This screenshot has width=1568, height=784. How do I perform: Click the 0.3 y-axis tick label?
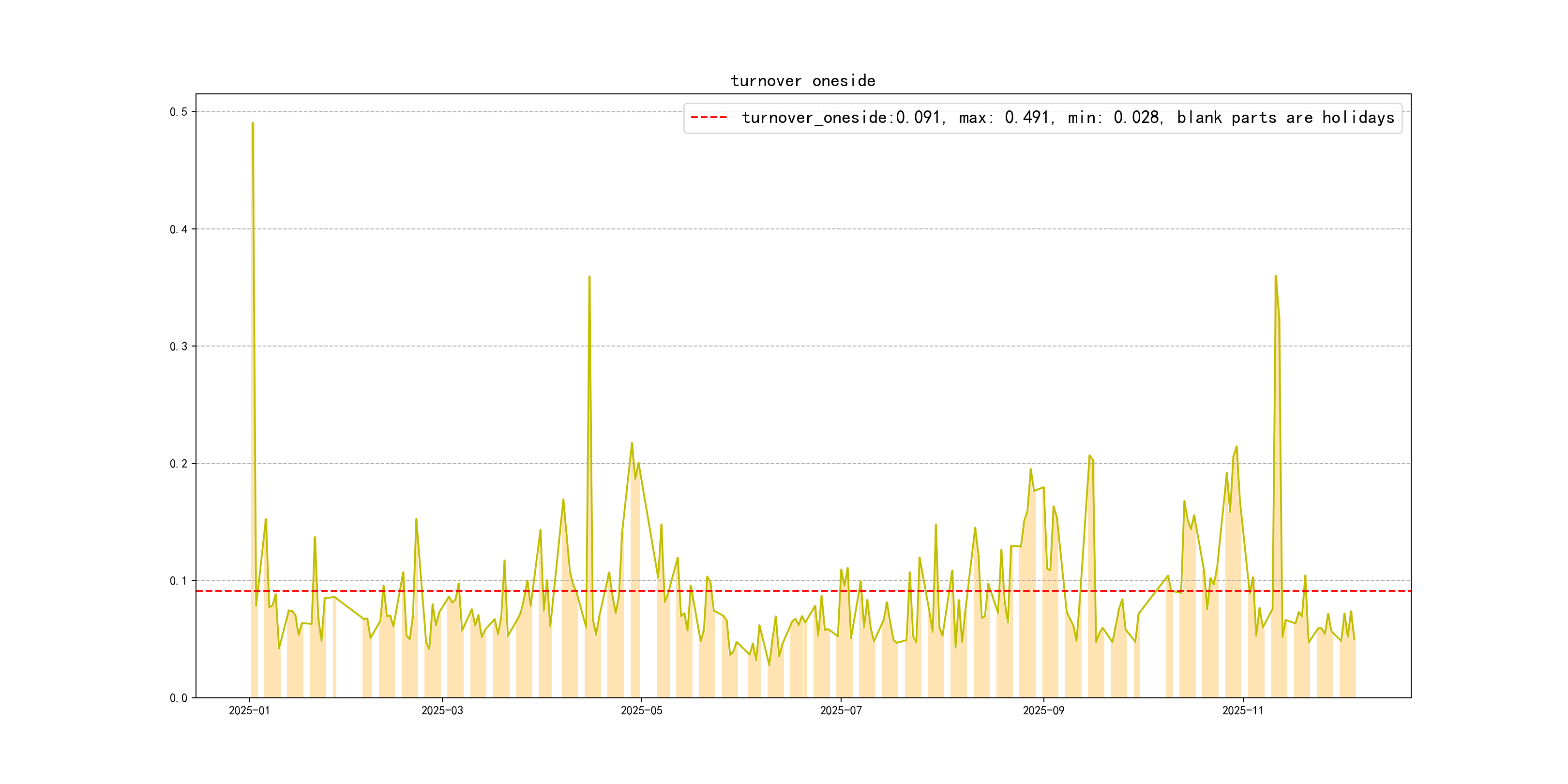pyautogui.click(x=179, y=347)
